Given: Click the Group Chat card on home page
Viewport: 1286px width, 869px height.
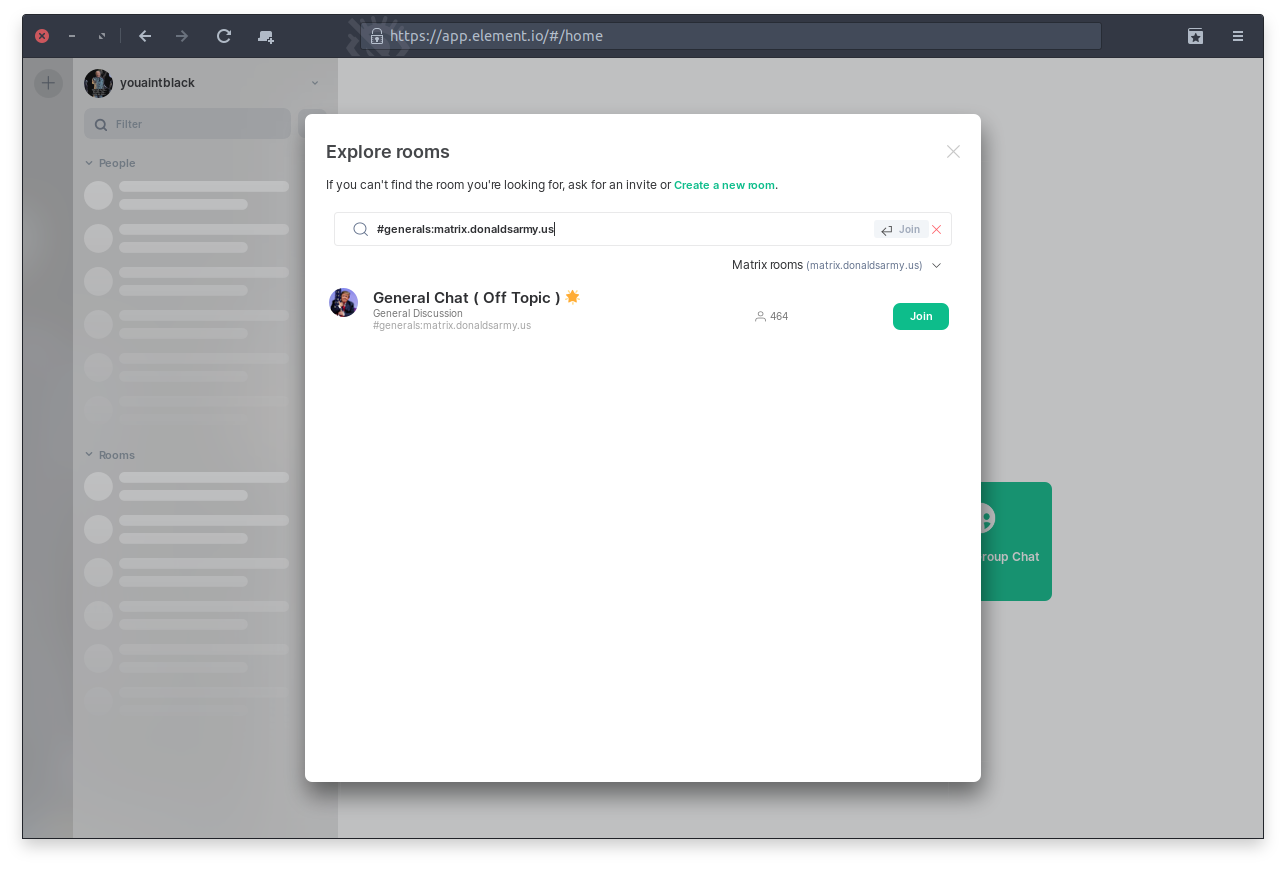Looking at the screenshot, I should 1015,541.
